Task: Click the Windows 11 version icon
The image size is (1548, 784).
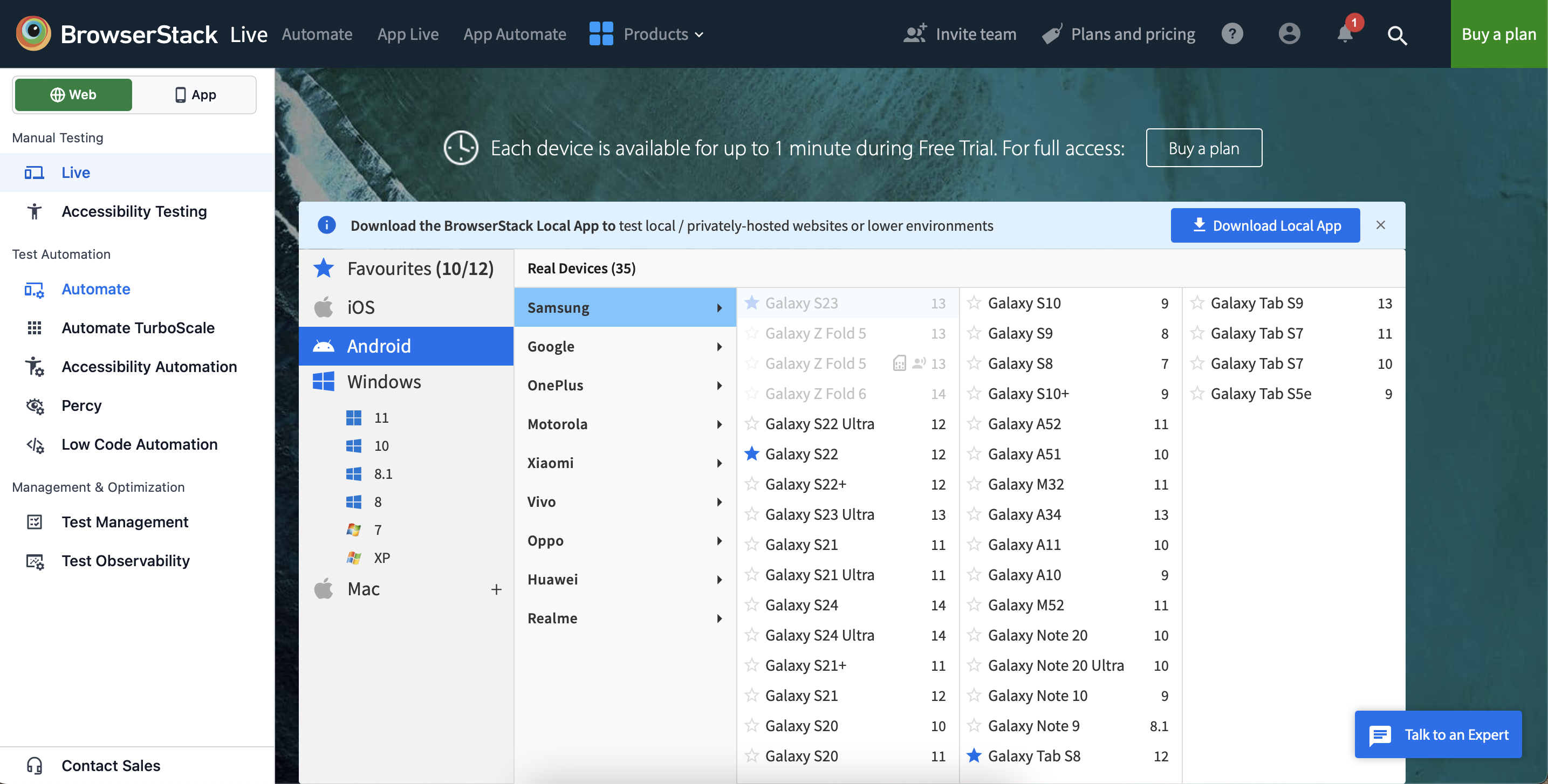Action: (354, 417)
